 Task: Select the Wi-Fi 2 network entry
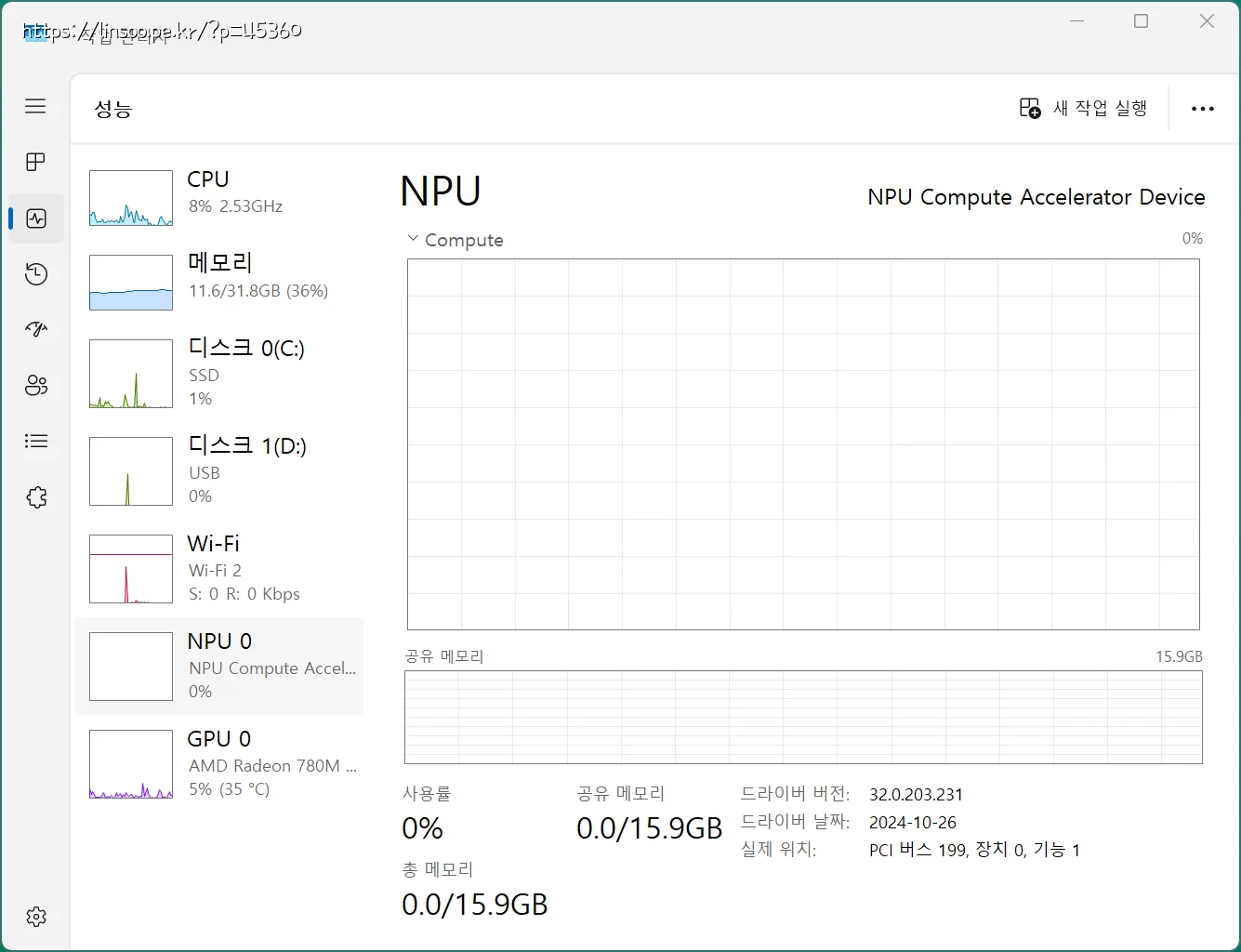tap(219, 568)
